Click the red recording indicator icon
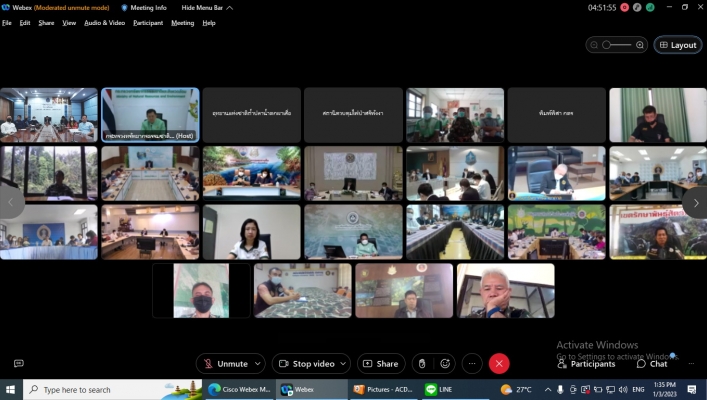The image size is (707, 400). tap(624, 8)
